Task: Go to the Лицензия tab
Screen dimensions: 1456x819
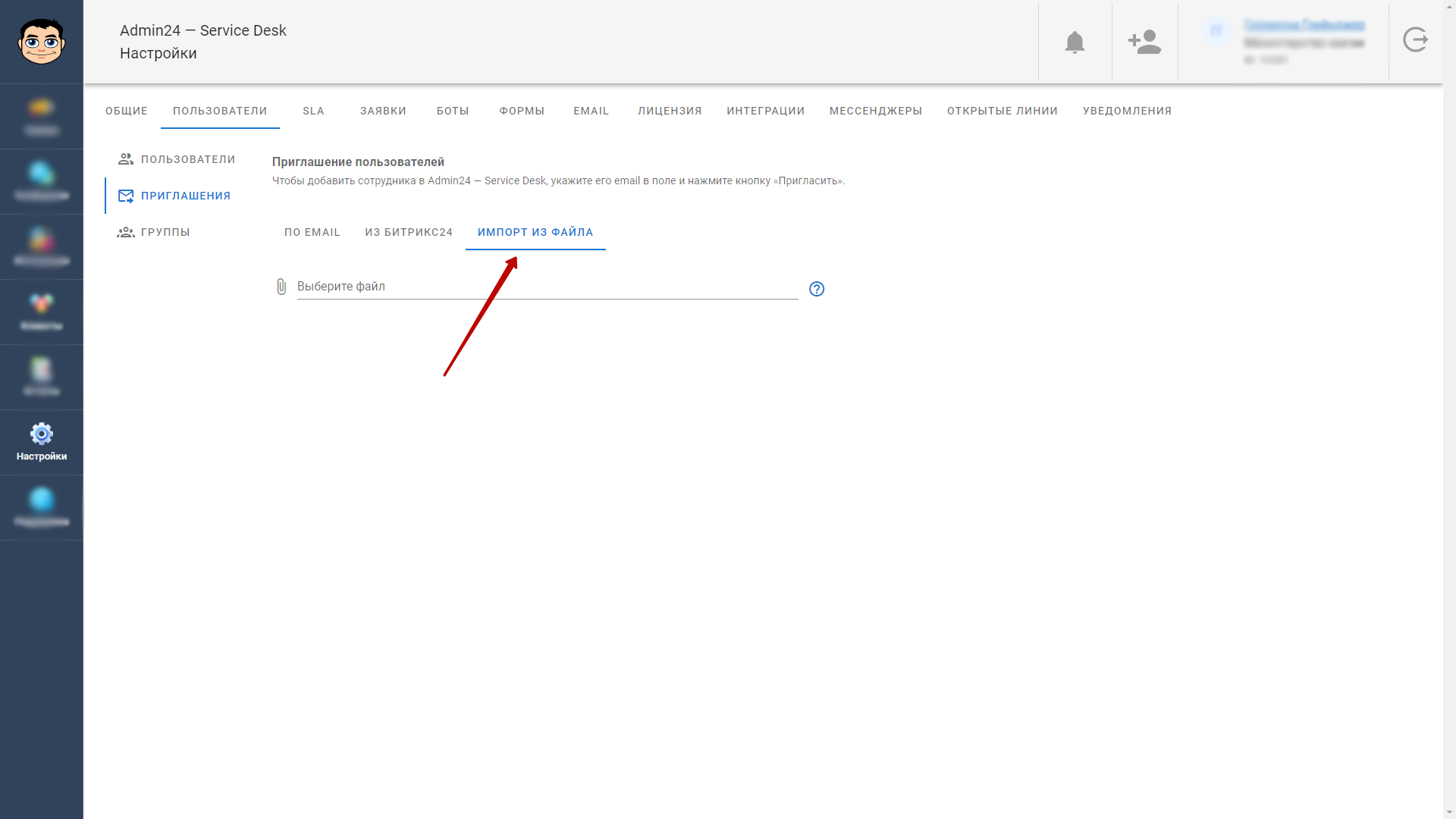Action: click(x=670, y=111)
